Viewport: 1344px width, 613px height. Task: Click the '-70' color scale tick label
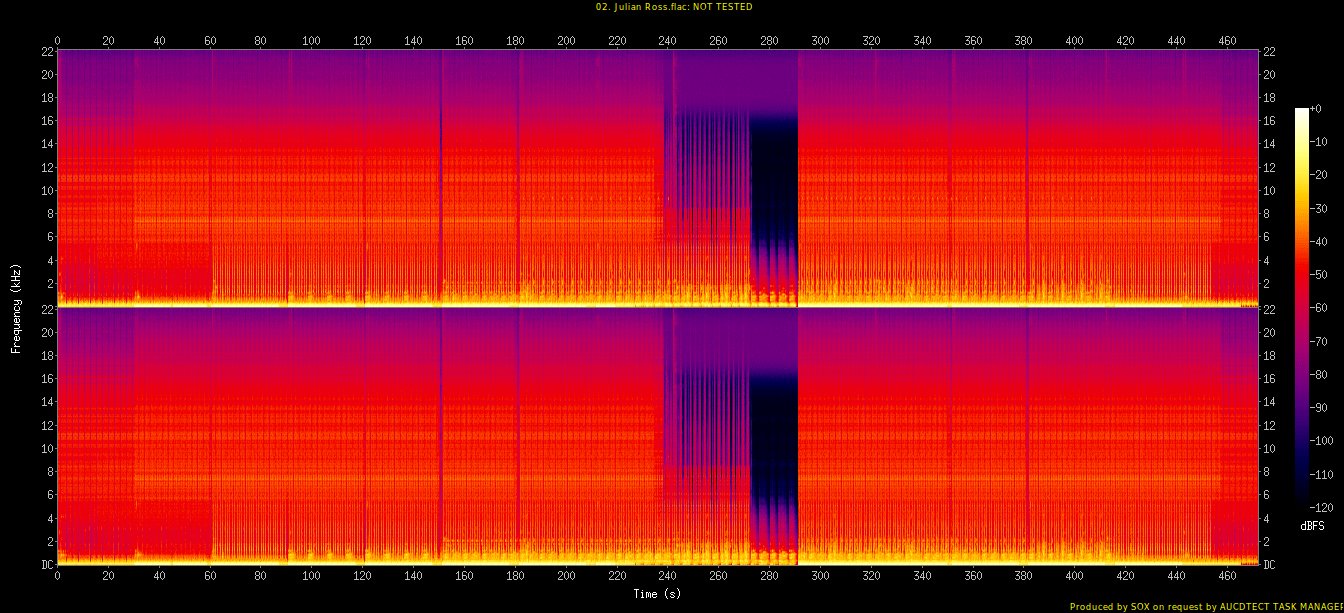point(1319,342)
